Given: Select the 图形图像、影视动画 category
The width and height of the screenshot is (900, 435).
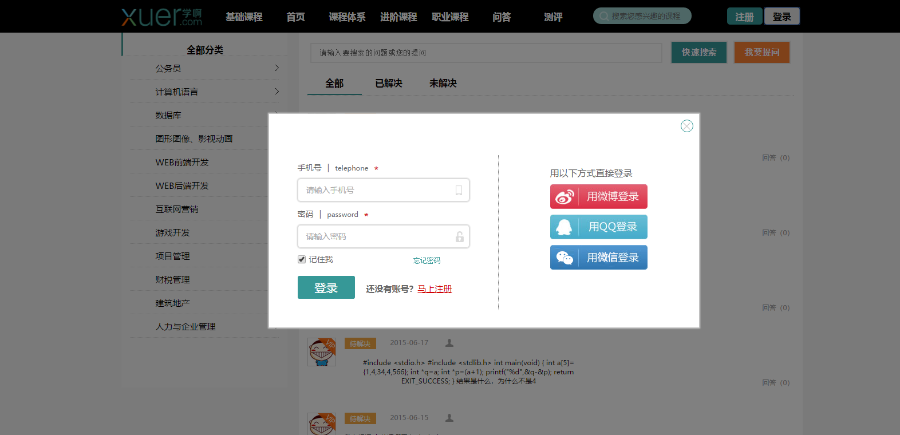Looking at the screenshot, I should tap(194, 138).
